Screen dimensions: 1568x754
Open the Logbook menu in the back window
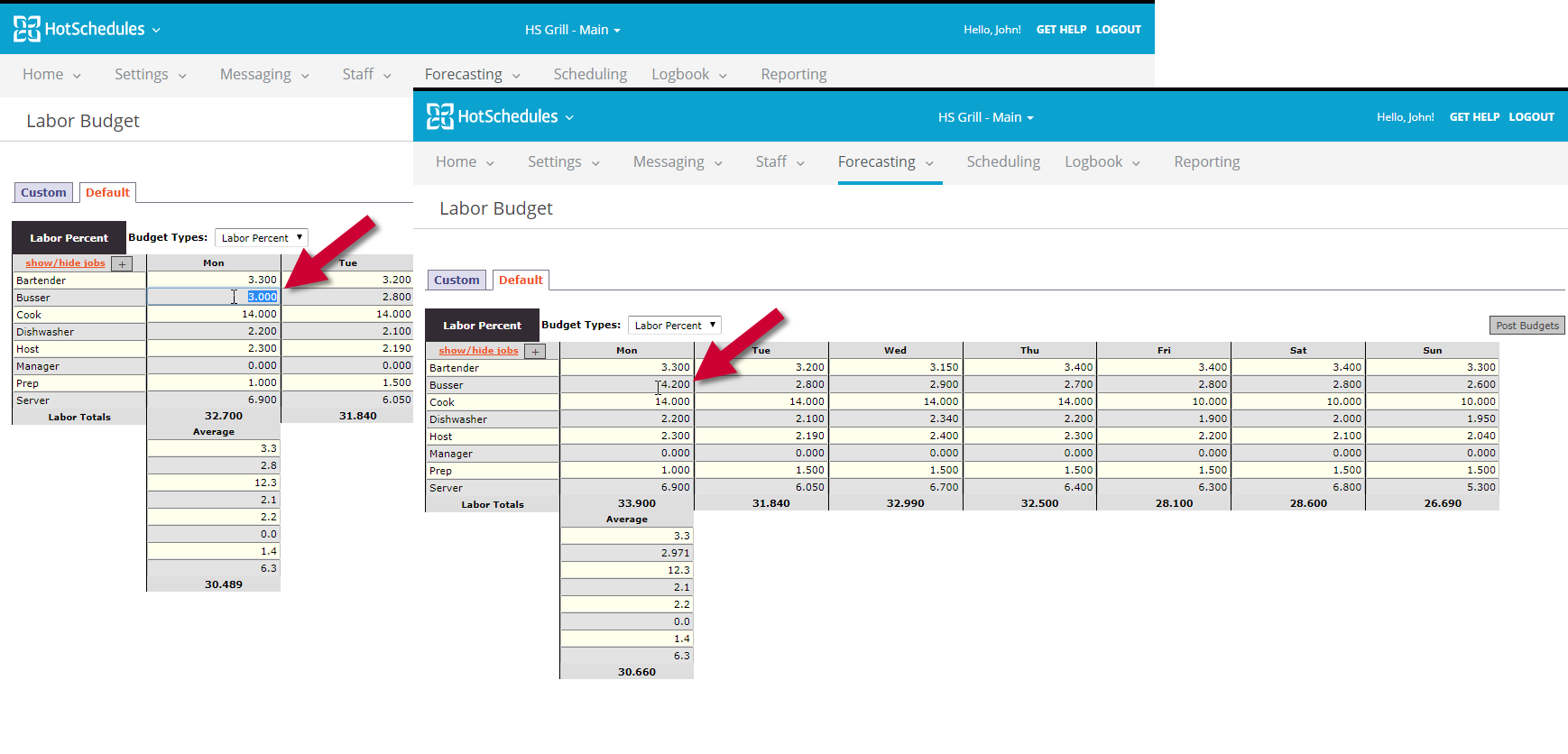(689, 75)
